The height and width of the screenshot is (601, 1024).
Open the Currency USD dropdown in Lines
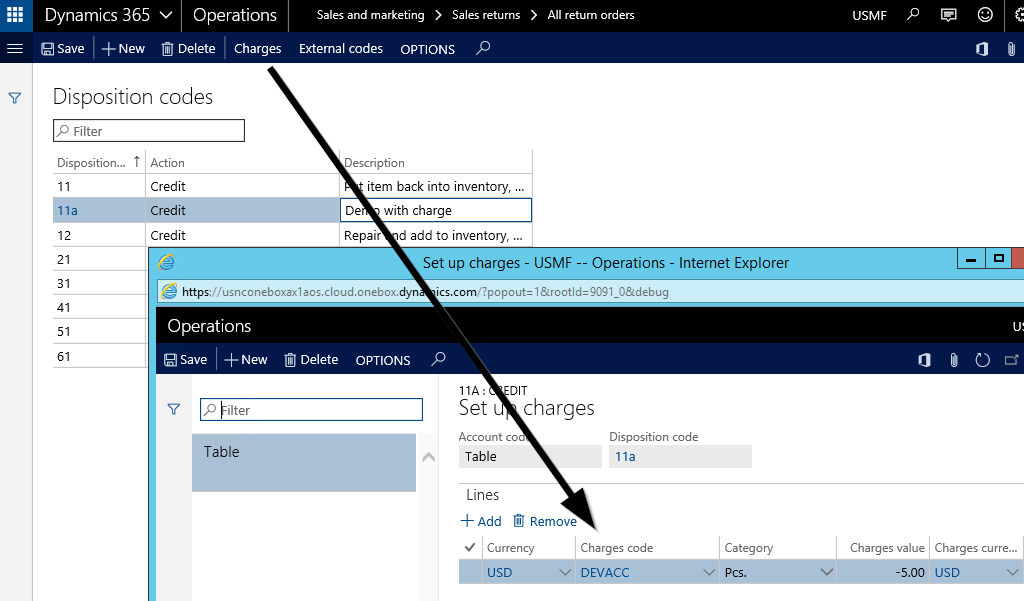point(564,572)
